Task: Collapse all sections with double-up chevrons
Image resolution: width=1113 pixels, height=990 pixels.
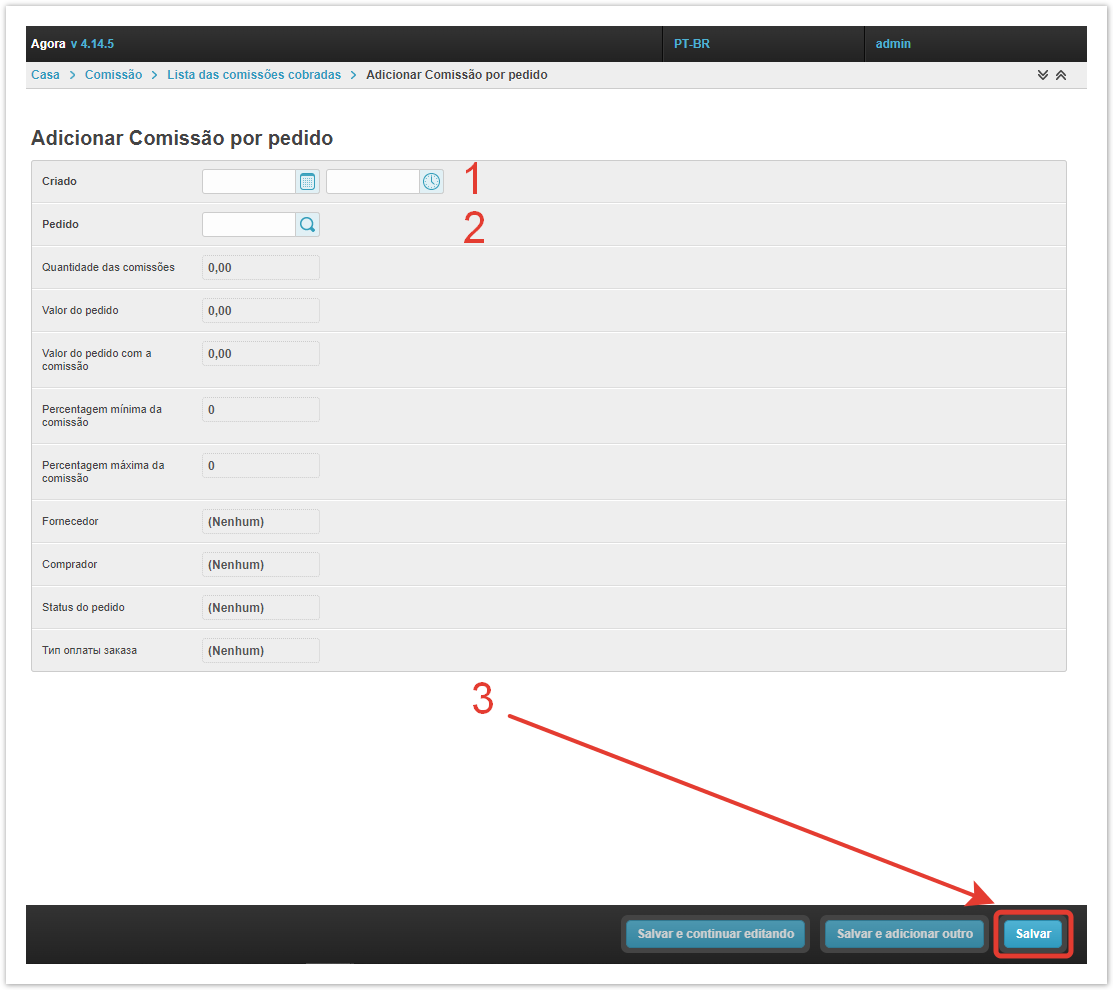Action: 1061,76
